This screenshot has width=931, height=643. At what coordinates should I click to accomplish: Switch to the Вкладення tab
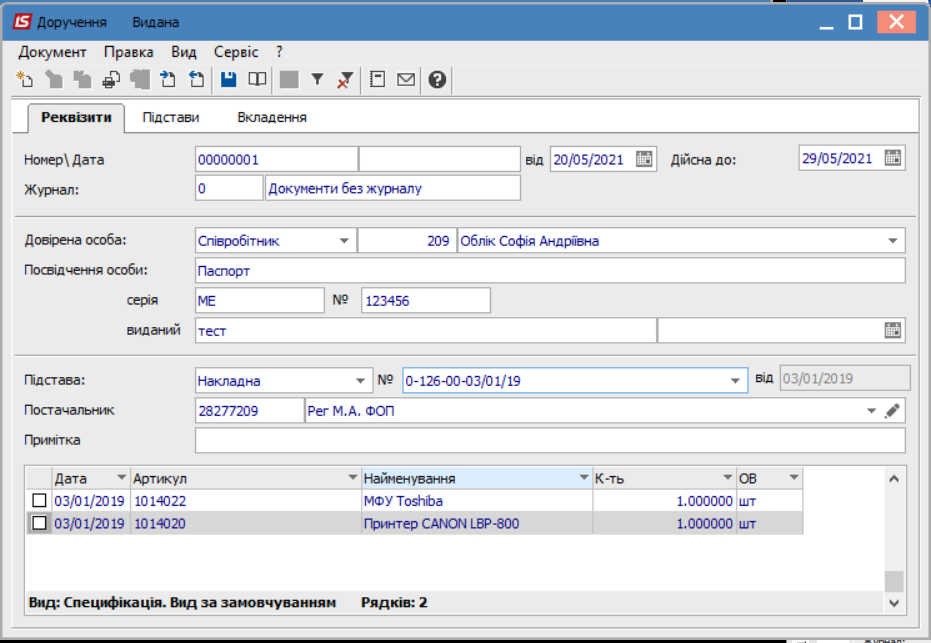coord(272,118)
